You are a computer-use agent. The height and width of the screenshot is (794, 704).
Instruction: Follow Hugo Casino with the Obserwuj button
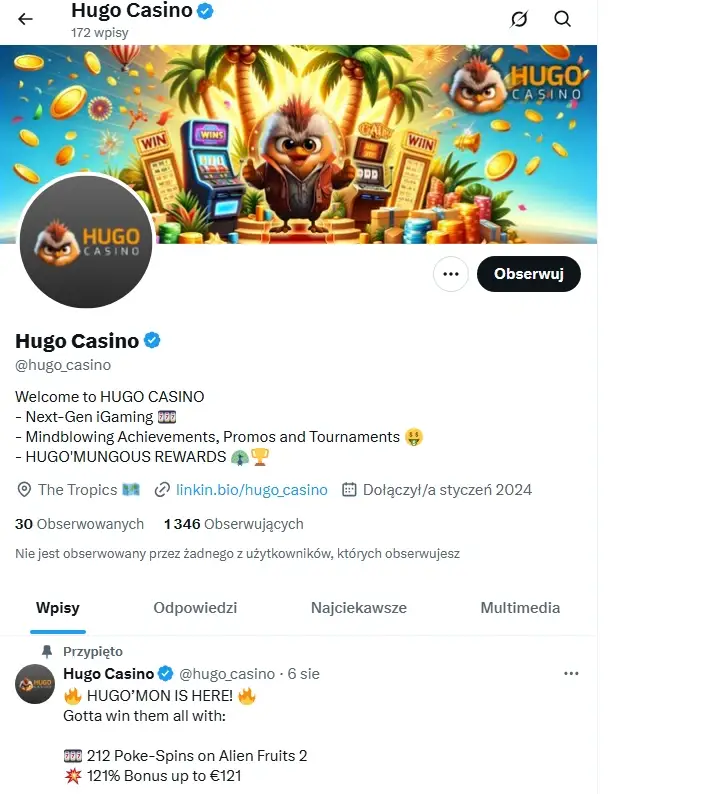coord(529,274)
